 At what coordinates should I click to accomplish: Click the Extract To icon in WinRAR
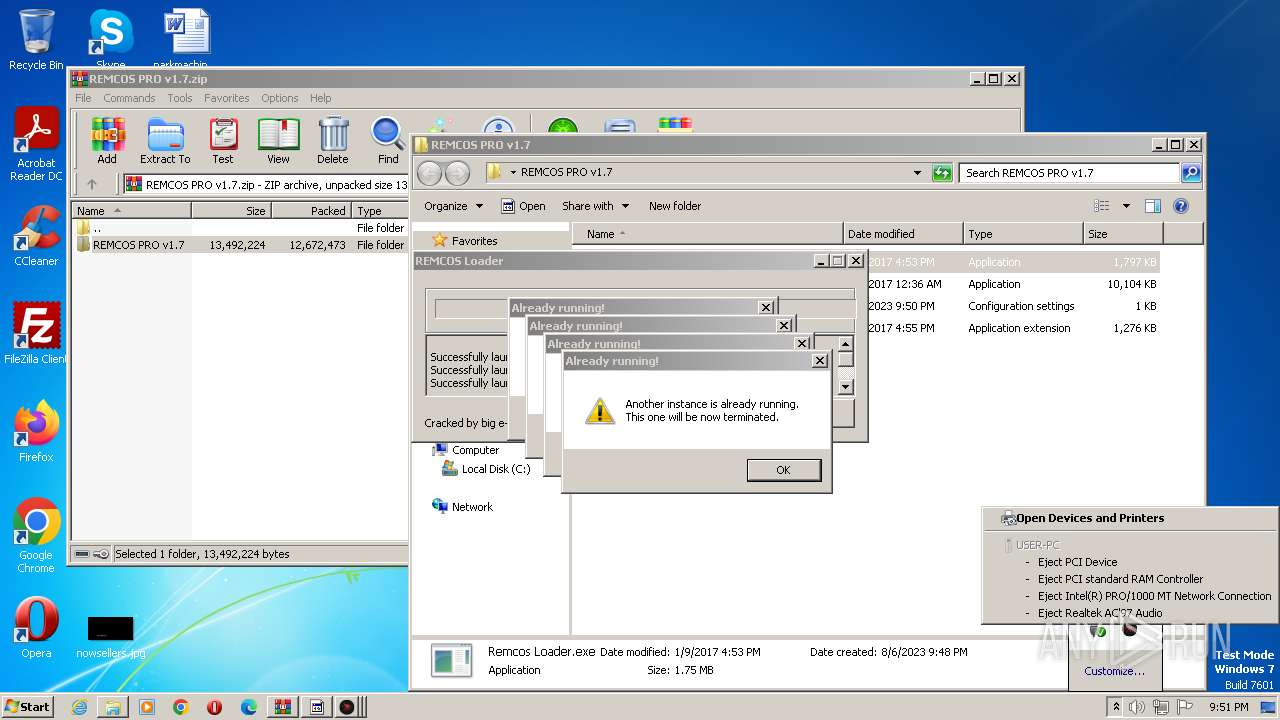(x=165, y=141)
